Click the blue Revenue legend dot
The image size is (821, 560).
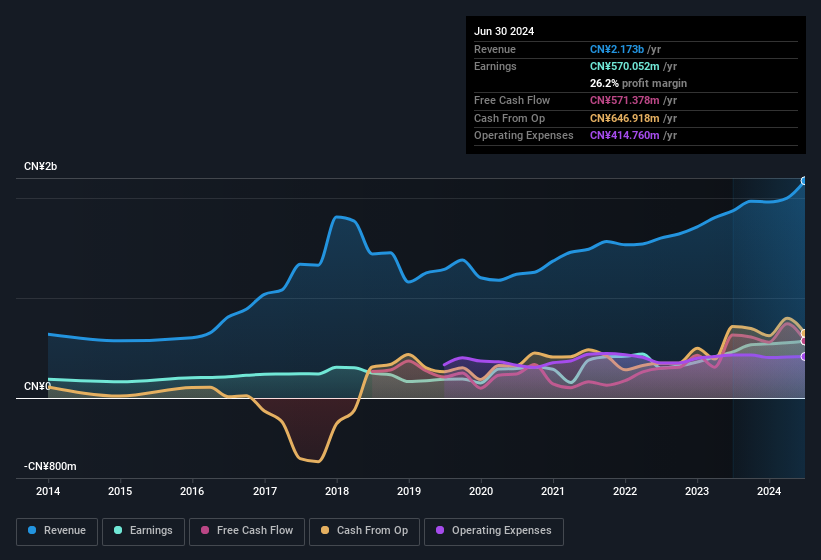point(32,530)
